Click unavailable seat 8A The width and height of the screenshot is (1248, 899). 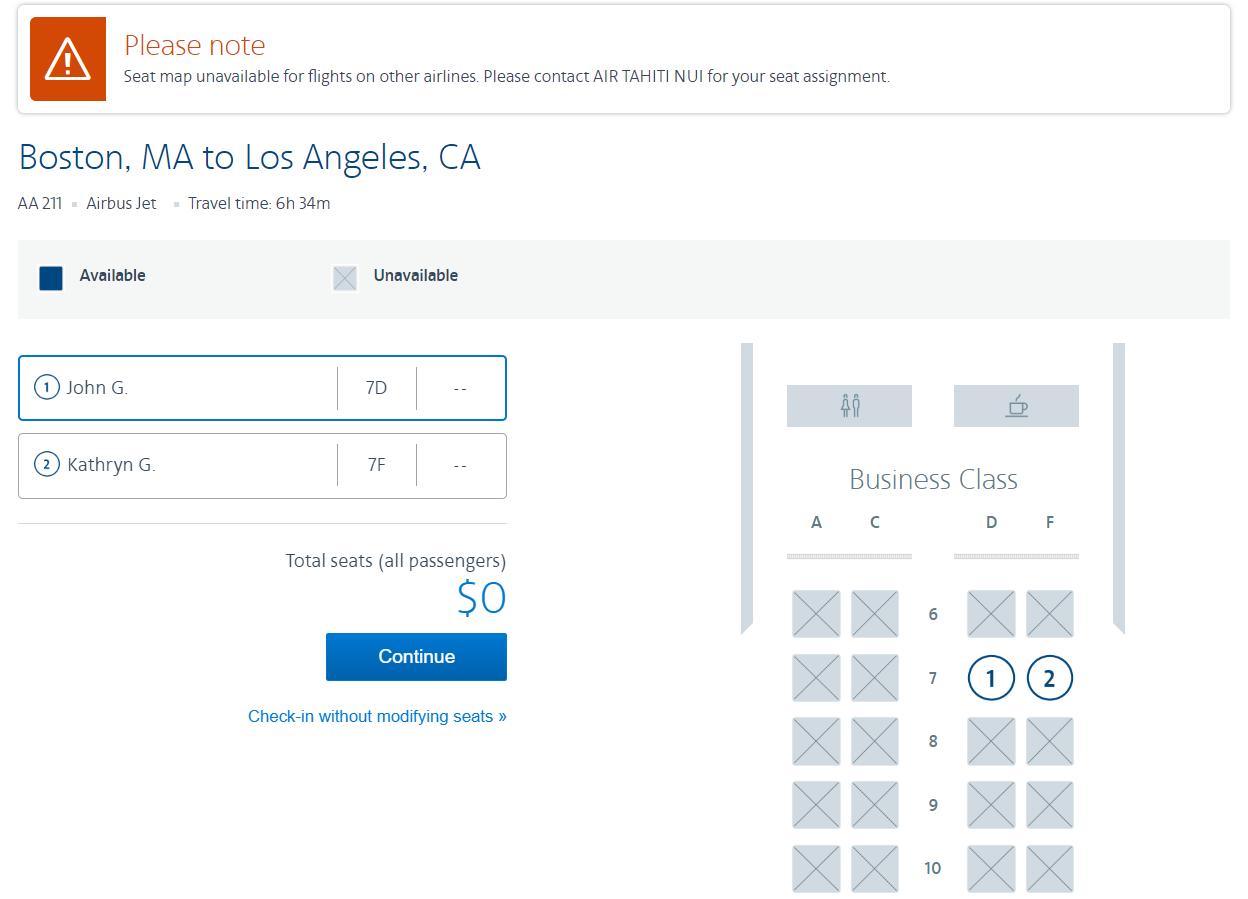(816, 742)
